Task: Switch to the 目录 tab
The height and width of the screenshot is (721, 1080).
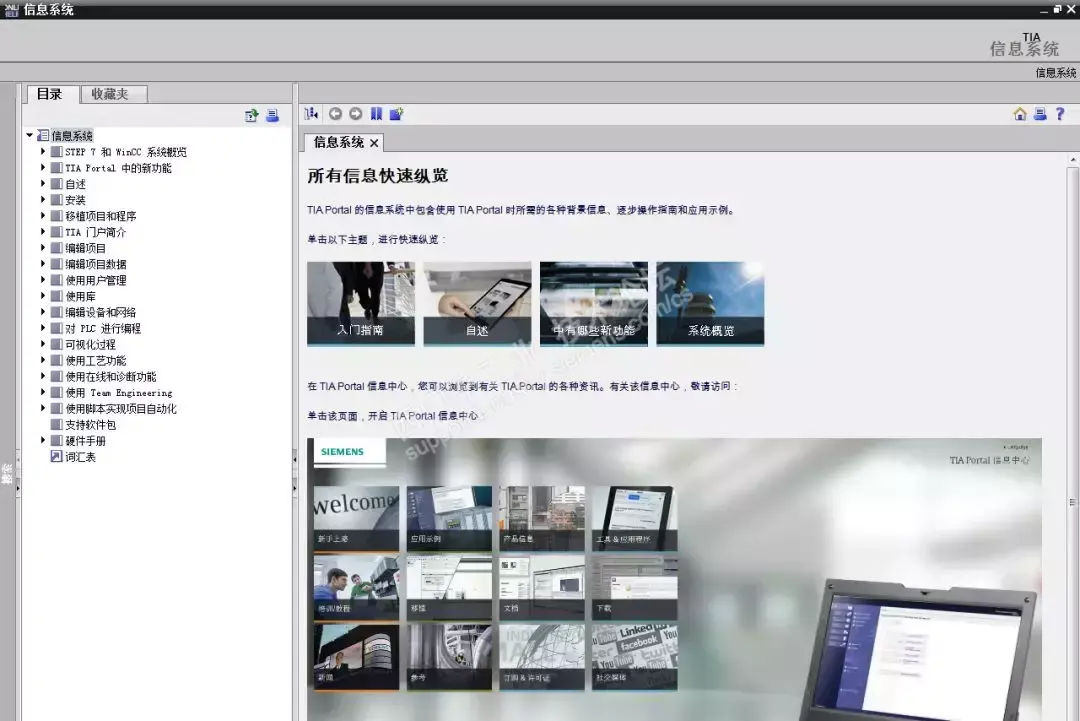Action: 50,94
